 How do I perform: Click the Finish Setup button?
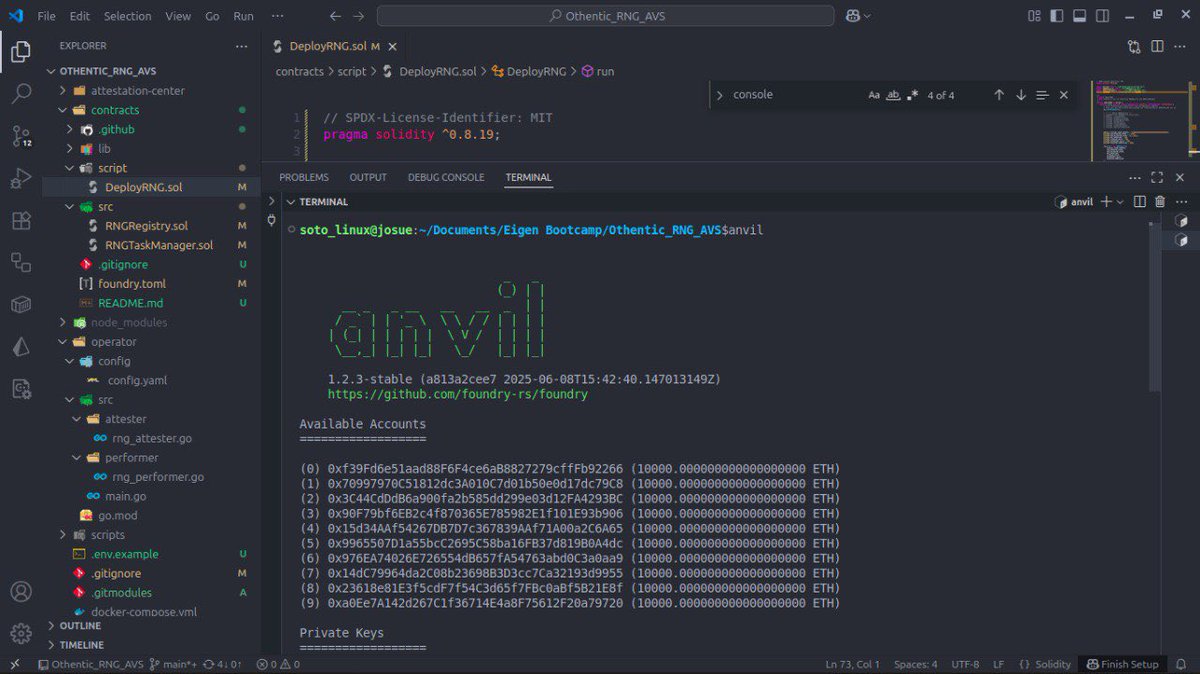(x=1123, y=663)
